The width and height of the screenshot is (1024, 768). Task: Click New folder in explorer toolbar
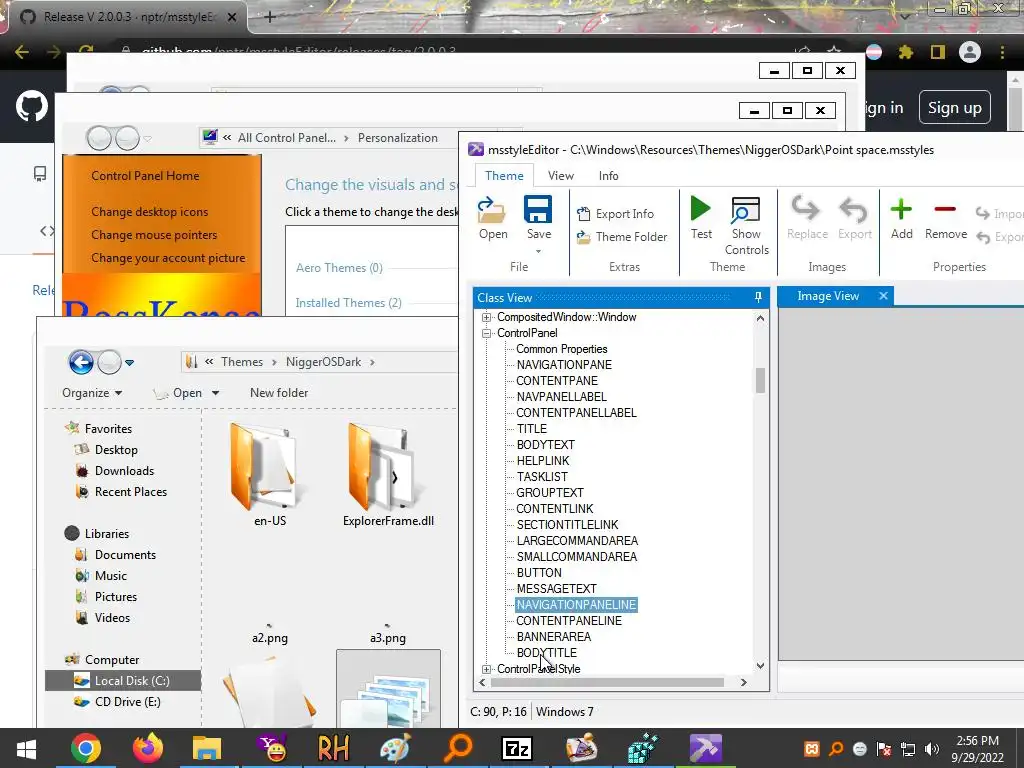(279, 392)
